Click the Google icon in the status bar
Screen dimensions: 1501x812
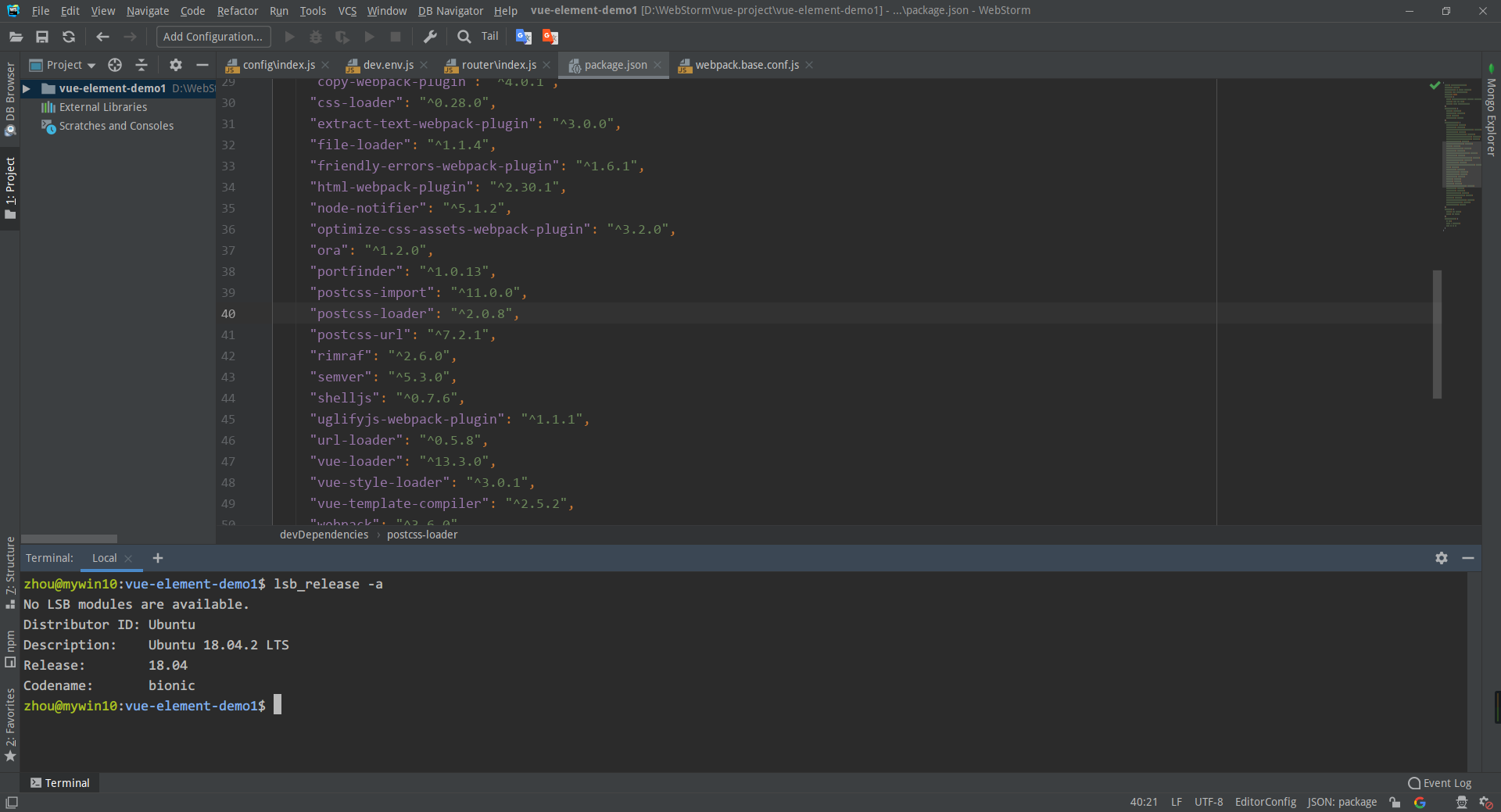coord(1420,802)
